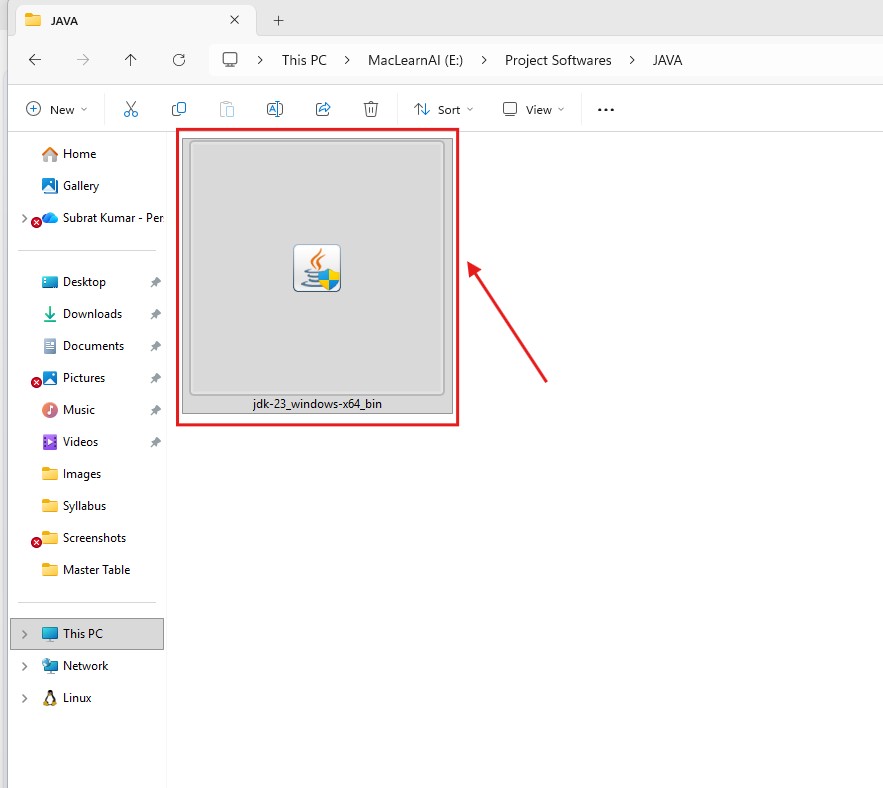The image size is (883, 788).
Task: Open the See more options menu
Action: pyautogui.click(x=605, y=110)
